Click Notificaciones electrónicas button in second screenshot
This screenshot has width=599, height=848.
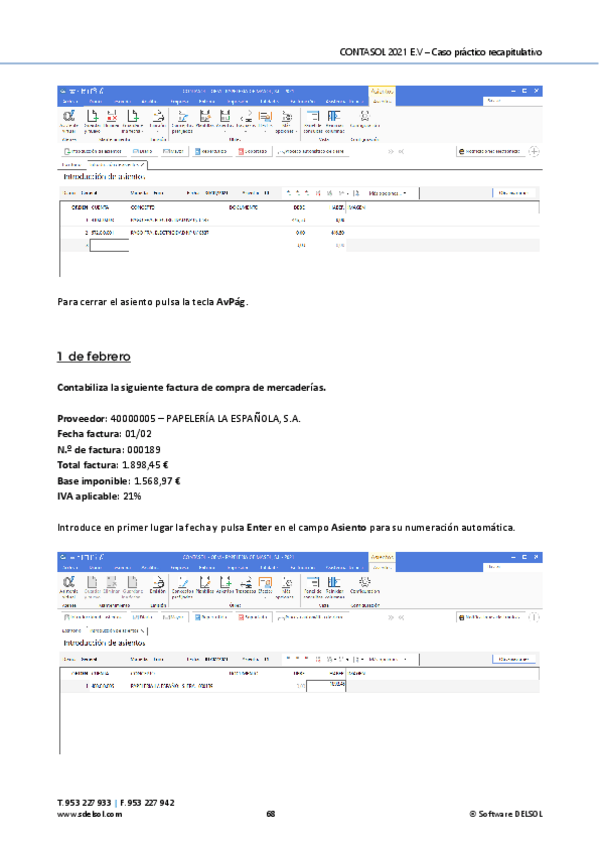pyautogui.click(x=490, y=617)
